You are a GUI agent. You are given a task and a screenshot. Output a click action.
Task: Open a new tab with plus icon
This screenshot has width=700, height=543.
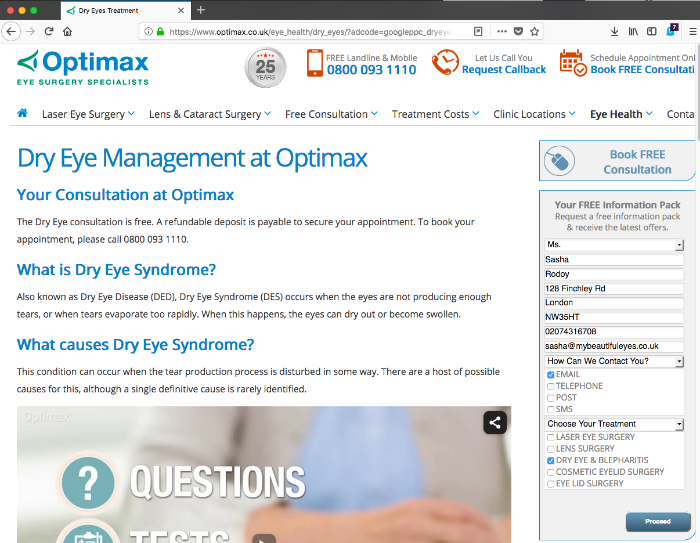coord(201,10)
